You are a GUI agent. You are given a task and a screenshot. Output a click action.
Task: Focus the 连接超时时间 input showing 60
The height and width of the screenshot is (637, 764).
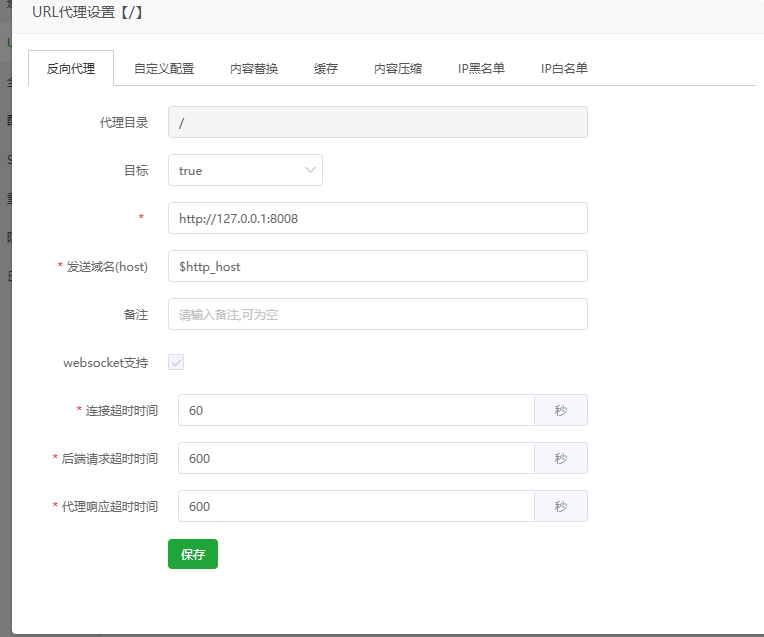(x=356, y=410)
